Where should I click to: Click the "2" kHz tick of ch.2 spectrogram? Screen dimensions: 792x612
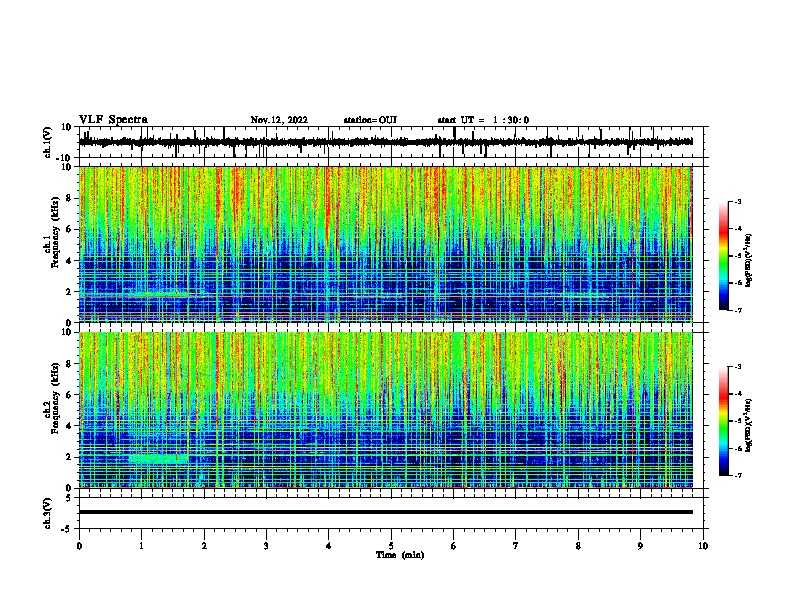point(69,457)
